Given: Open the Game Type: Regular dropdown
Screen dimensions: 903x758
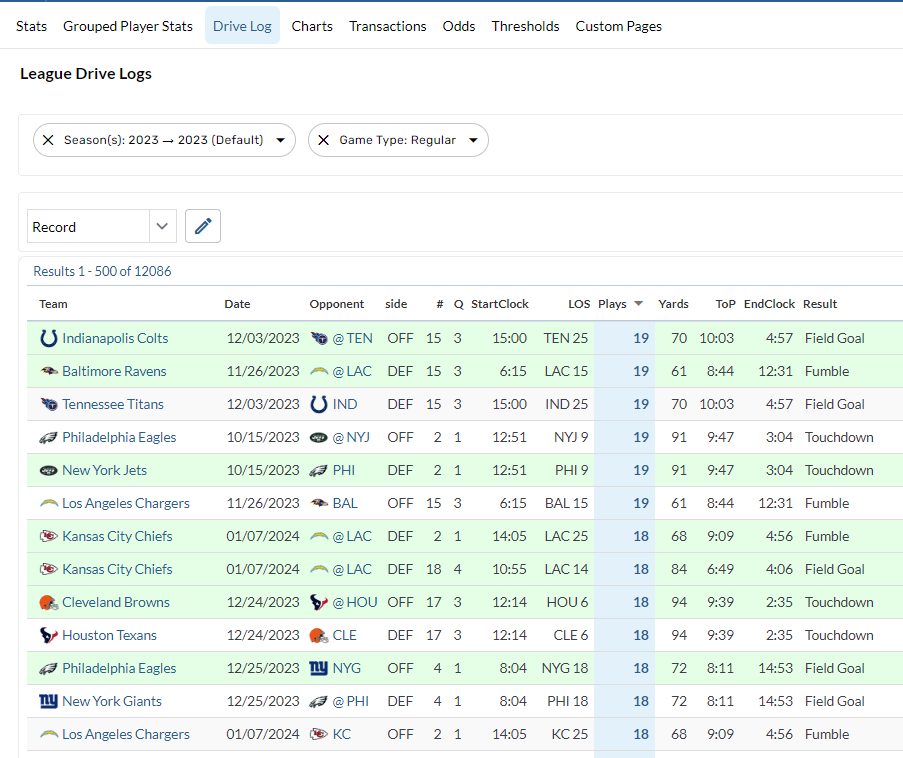Looking at the screenshot, I should 472,140.
